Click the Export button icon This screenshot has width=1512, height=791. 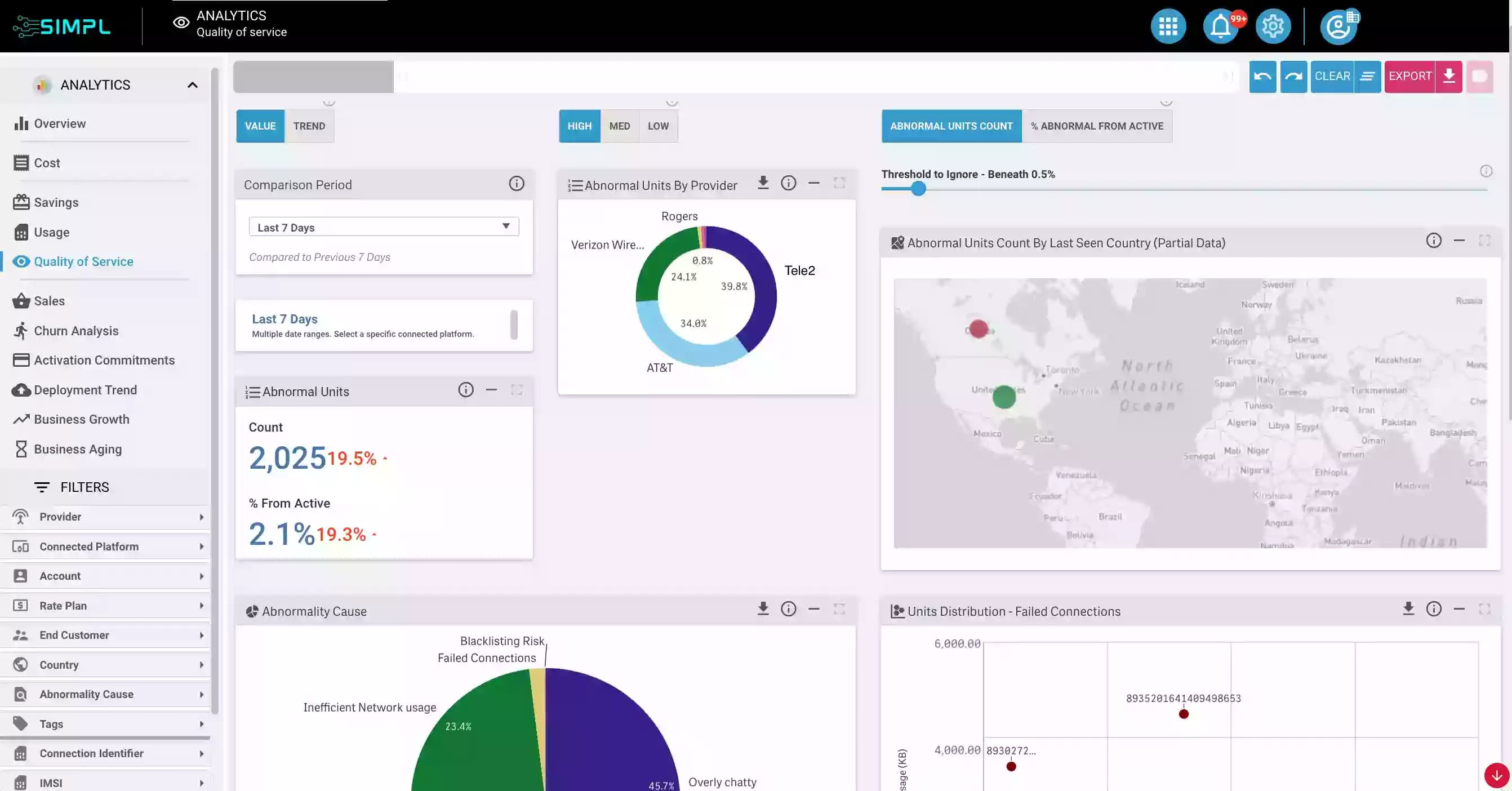(1449, 76)
